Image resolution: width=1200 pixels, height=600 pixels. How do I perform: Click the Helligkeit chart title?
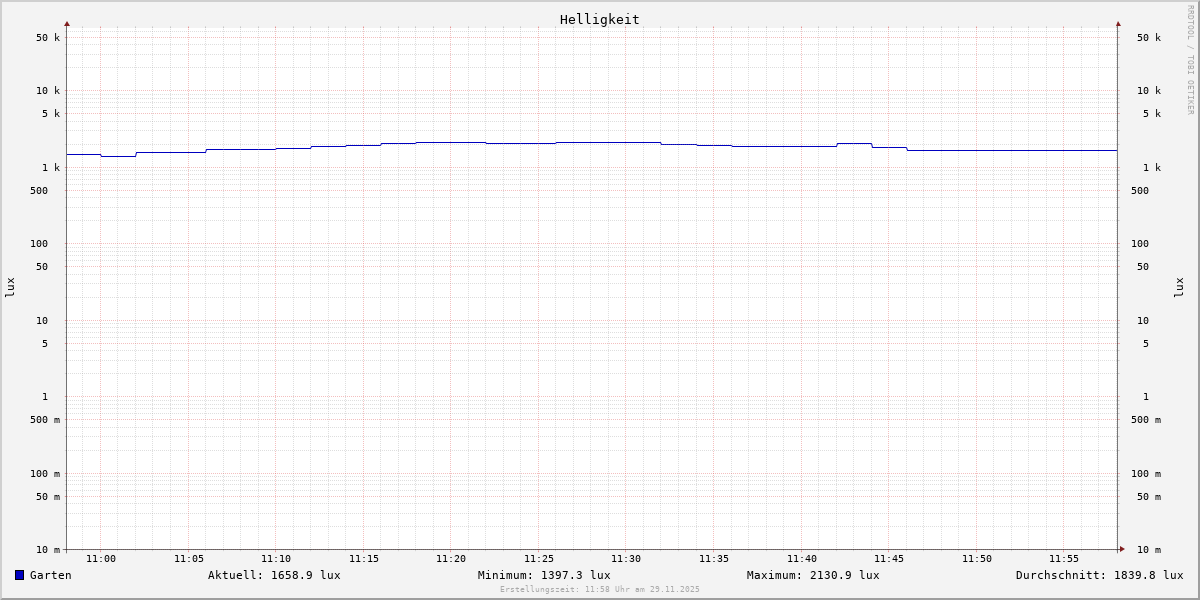[x=599, y=19]
